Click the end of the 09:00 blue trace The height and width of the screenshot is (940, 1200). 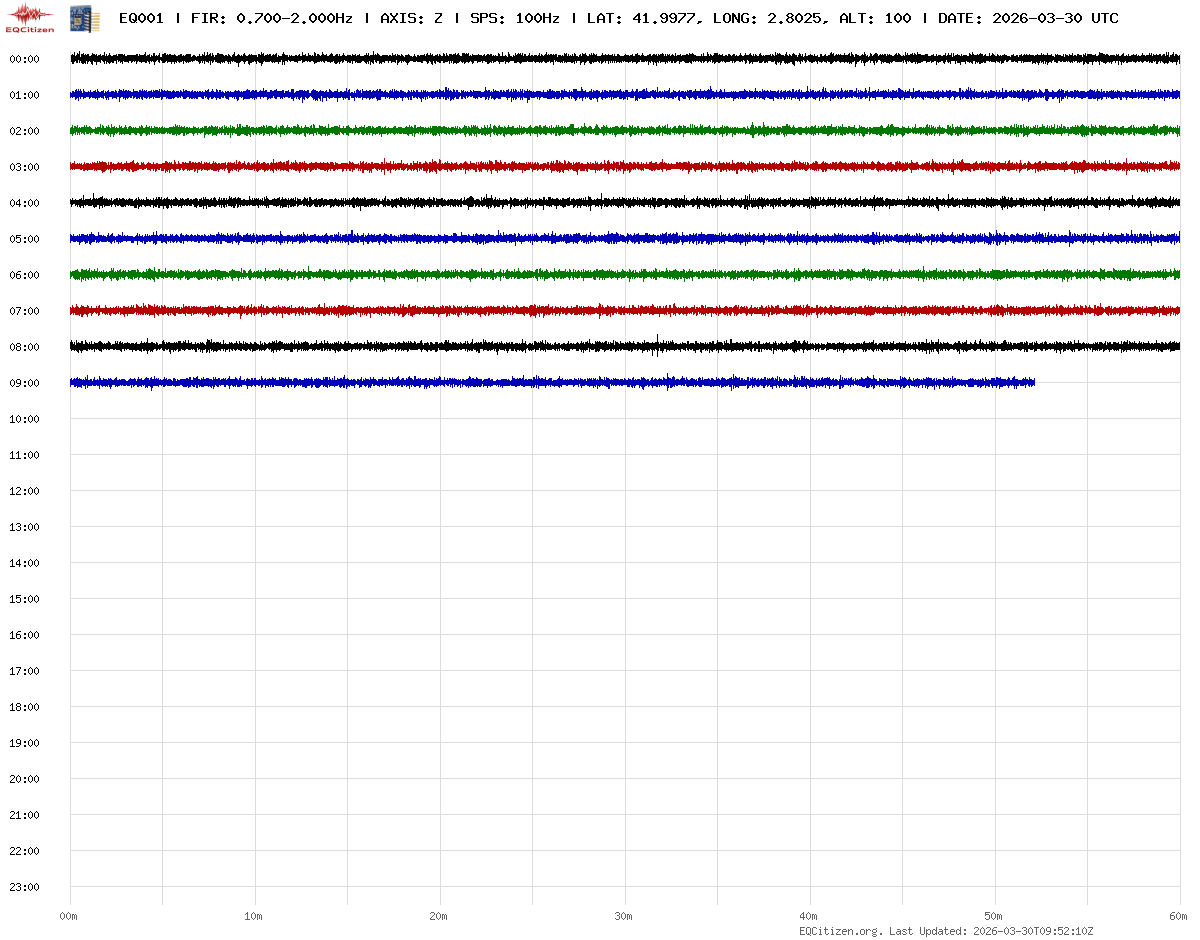coord(1033,382)
